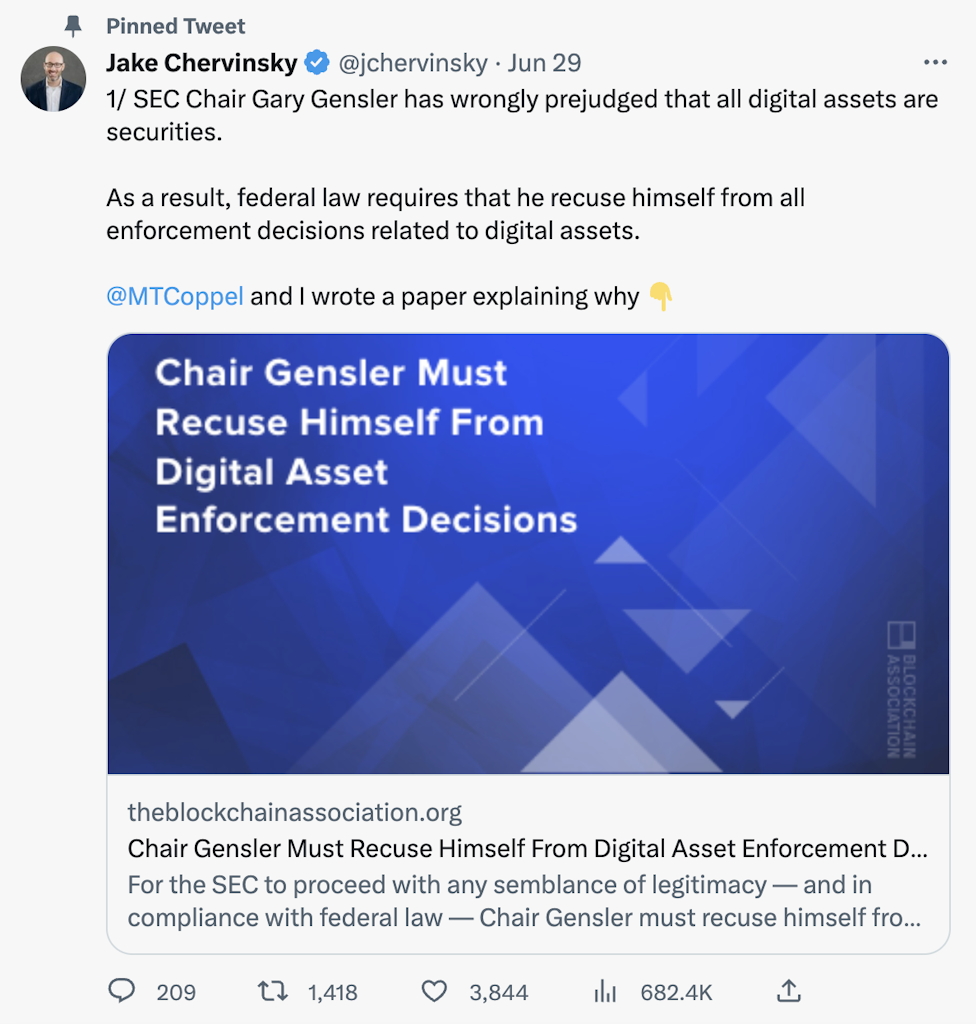Open the @MTCoppel mention
This screenshot has height=1024, width=976.
point(175,296)
